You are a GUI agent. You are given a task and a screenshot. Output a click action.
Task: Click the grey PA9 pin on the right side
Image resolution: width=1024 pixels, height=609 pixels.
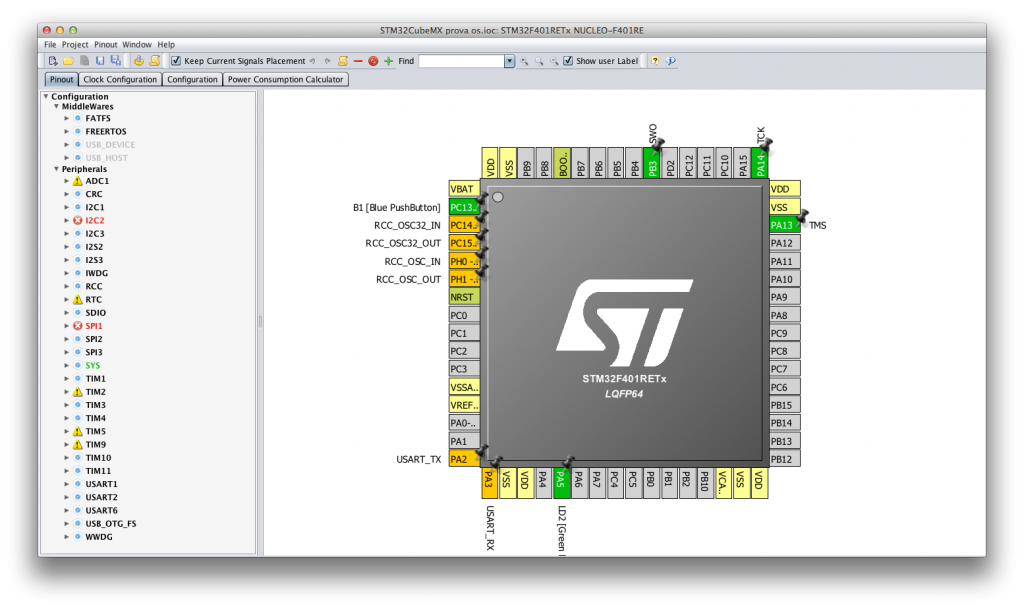pyautogui.click(x=784, y=297)
